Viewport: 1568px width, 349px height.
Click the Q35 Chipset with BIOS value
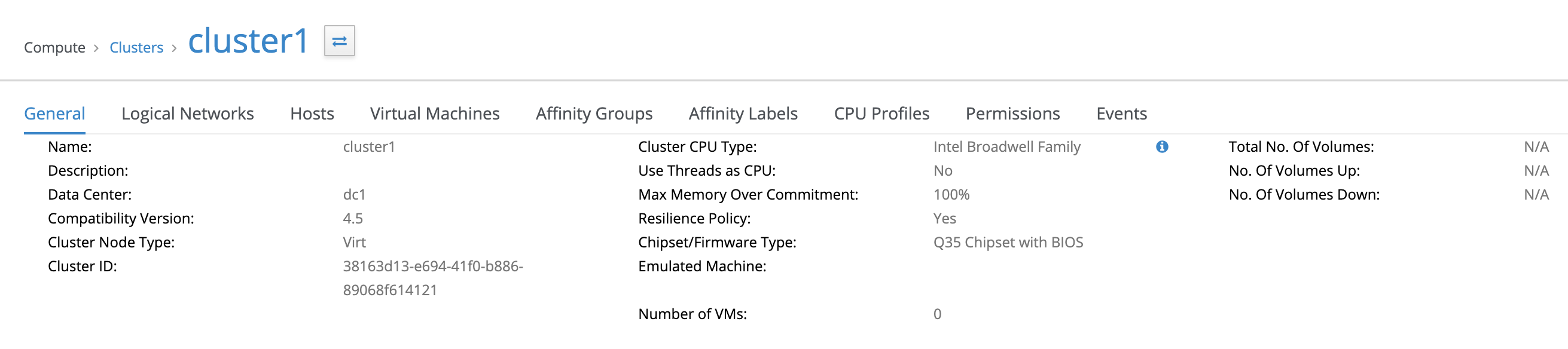coord(1008,242)
